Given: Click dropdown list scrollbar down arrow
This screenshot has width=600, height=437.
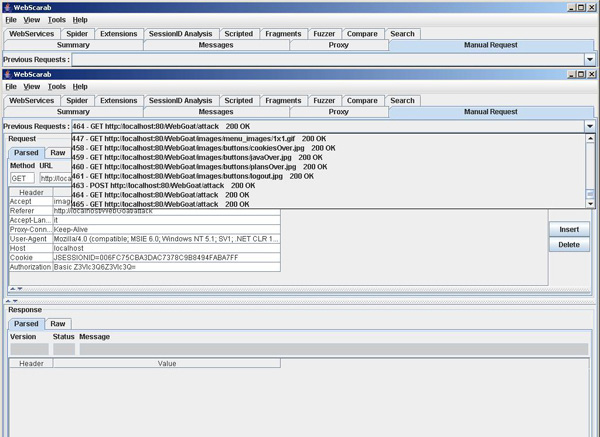Looking at the screenshot, I should (590, 204).
